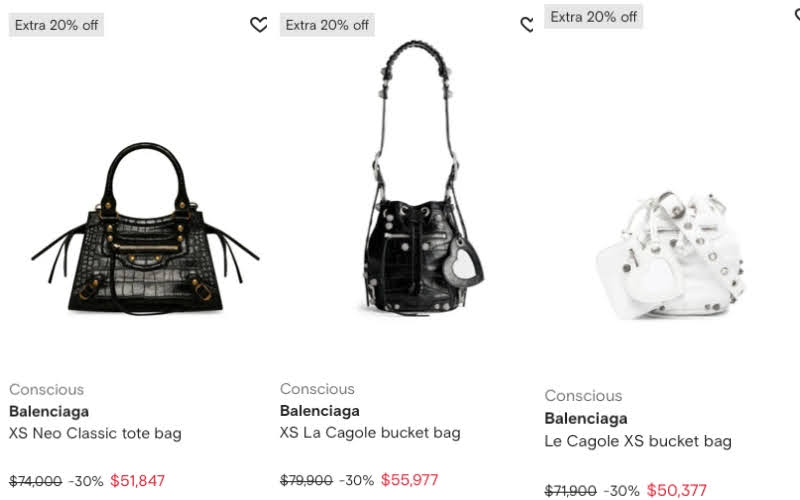Add XS Neo Classic tote to wishlist

coord(259,24)
